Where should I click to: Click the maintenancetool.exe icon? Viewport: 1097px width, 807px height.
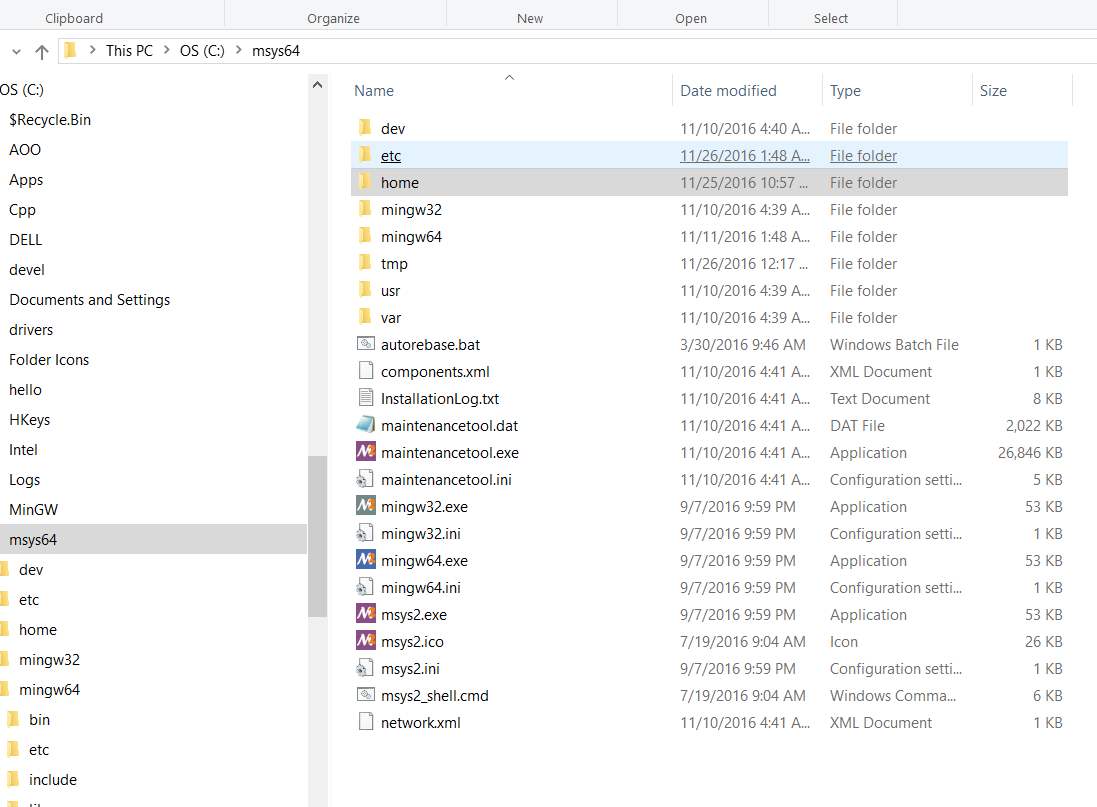pyautogui.click(x=365, y=452)
